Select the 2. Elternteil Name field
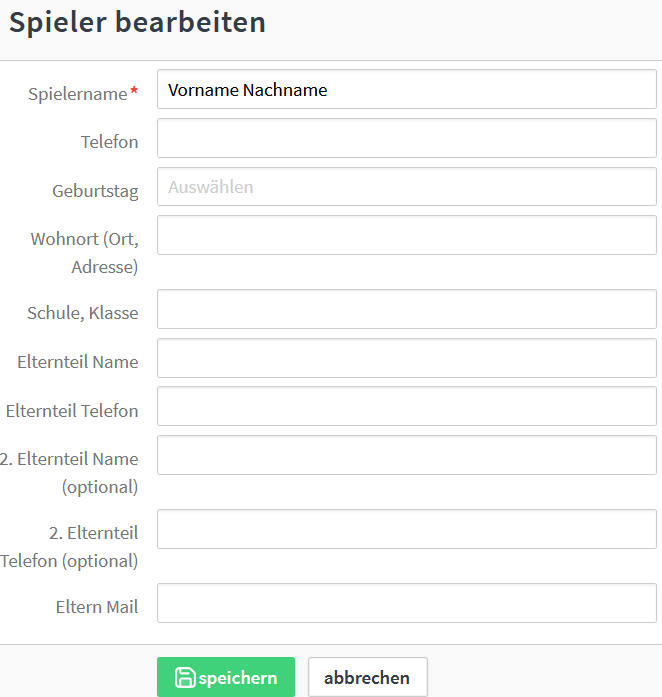This screenshot has width=662, height=697. [406, 456]
